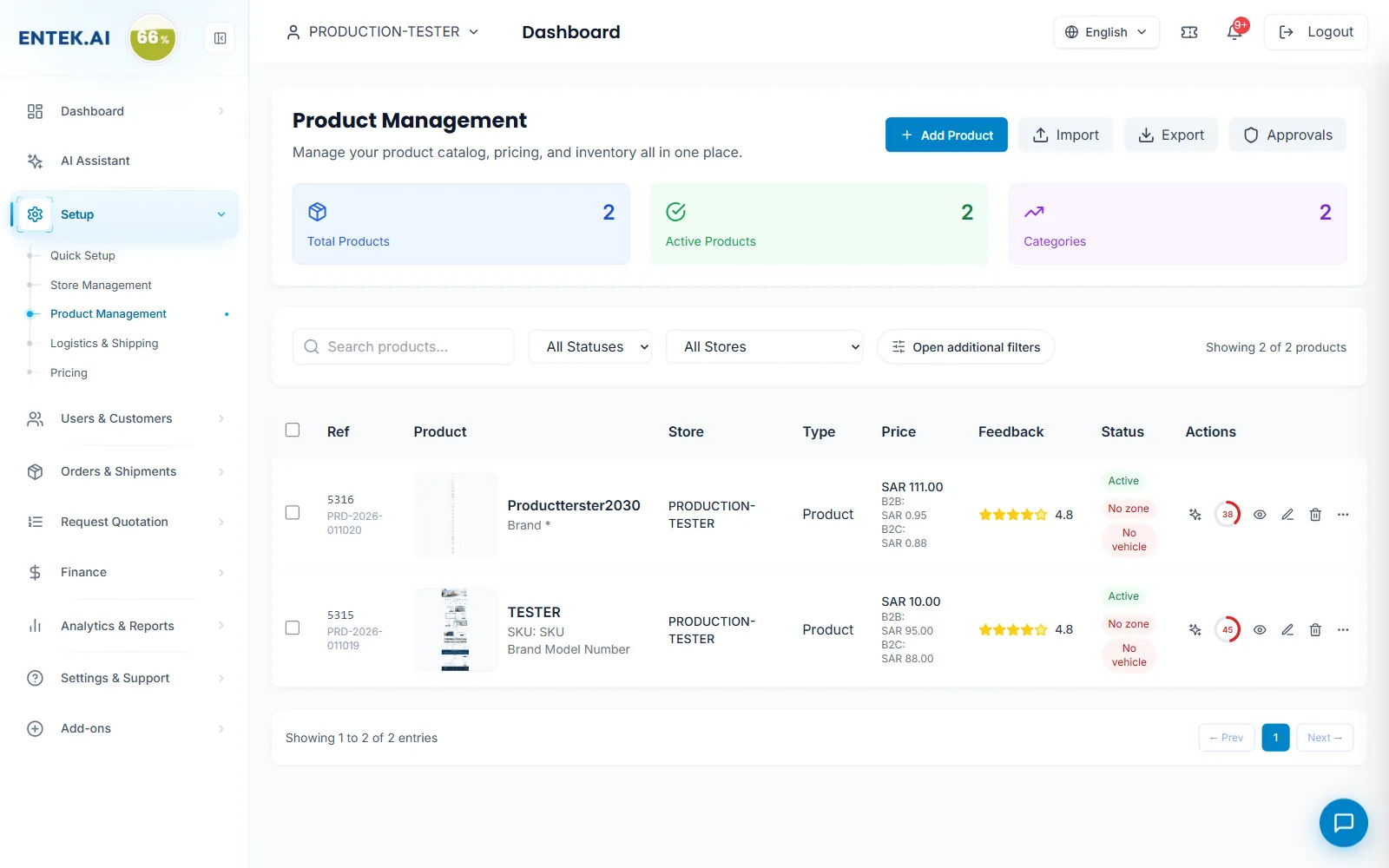The height and width of the screenshot is (868, 1389).
Task: Click the Productterster2030 product name
Action: point(574,505)
